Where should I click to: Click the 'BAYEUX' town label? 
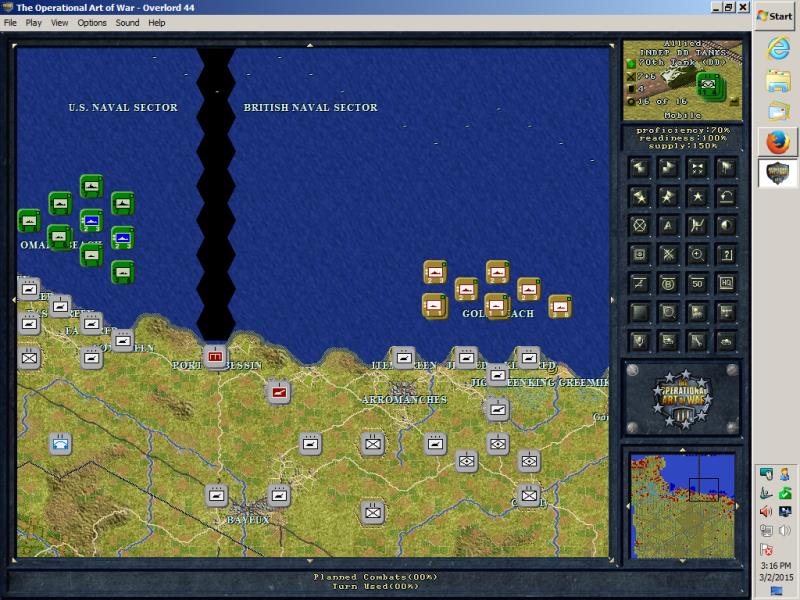point(248,520)
